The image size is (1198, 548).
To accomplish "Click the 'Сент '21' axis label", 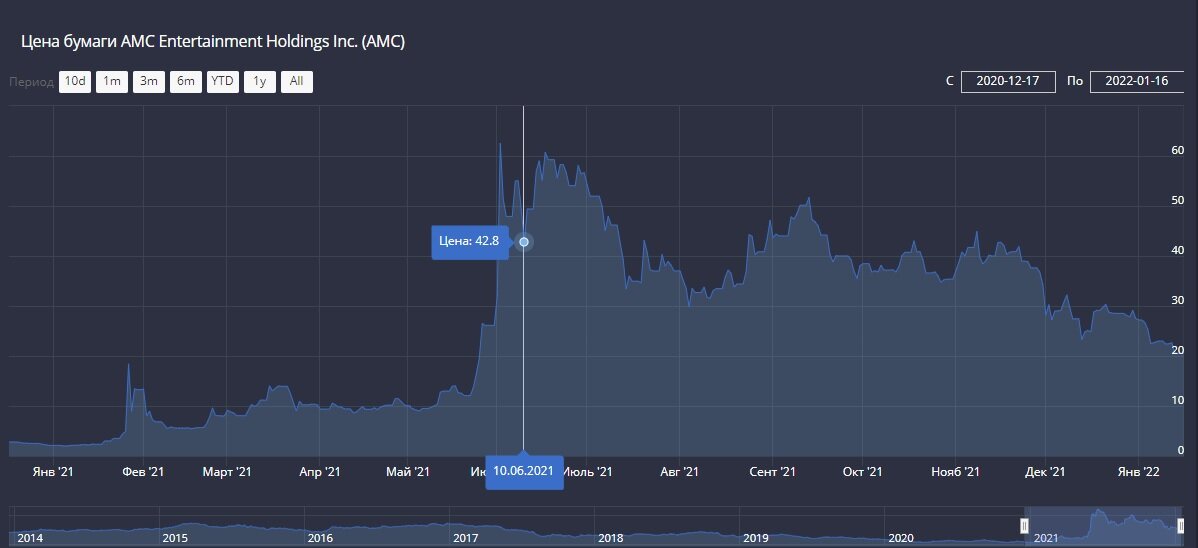I will coord(772,472).
